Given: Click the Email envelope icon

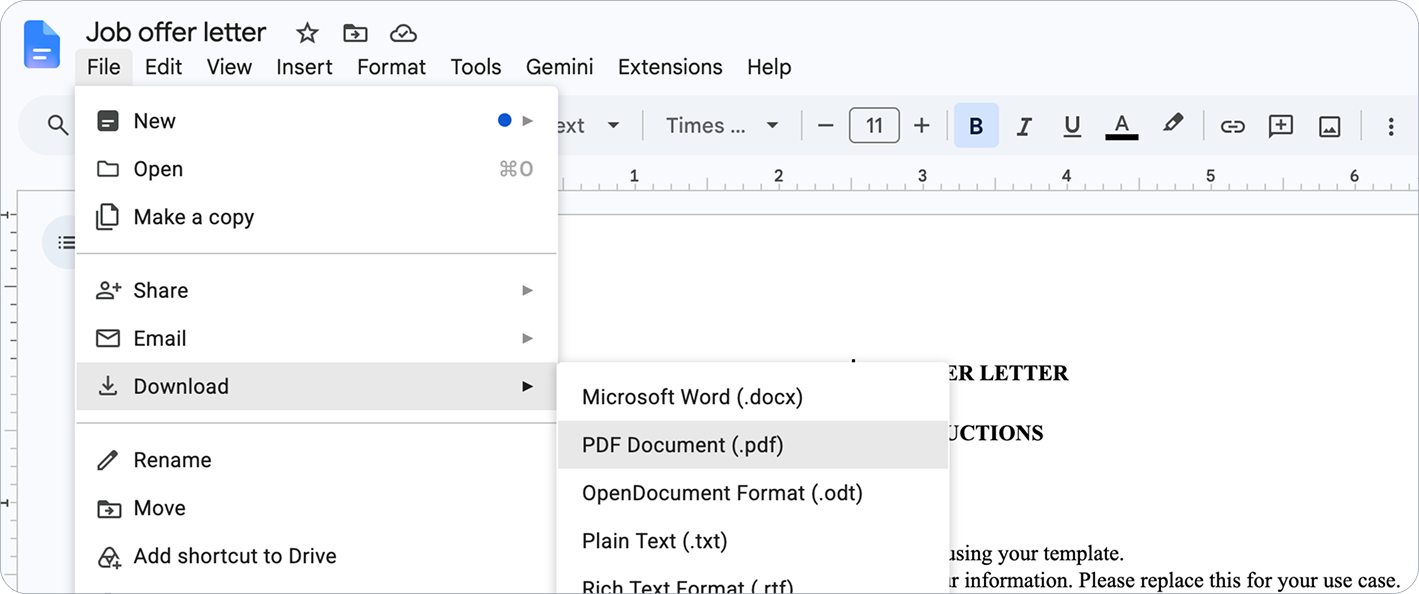Looking at the screenshot, I should pos(107,338).
